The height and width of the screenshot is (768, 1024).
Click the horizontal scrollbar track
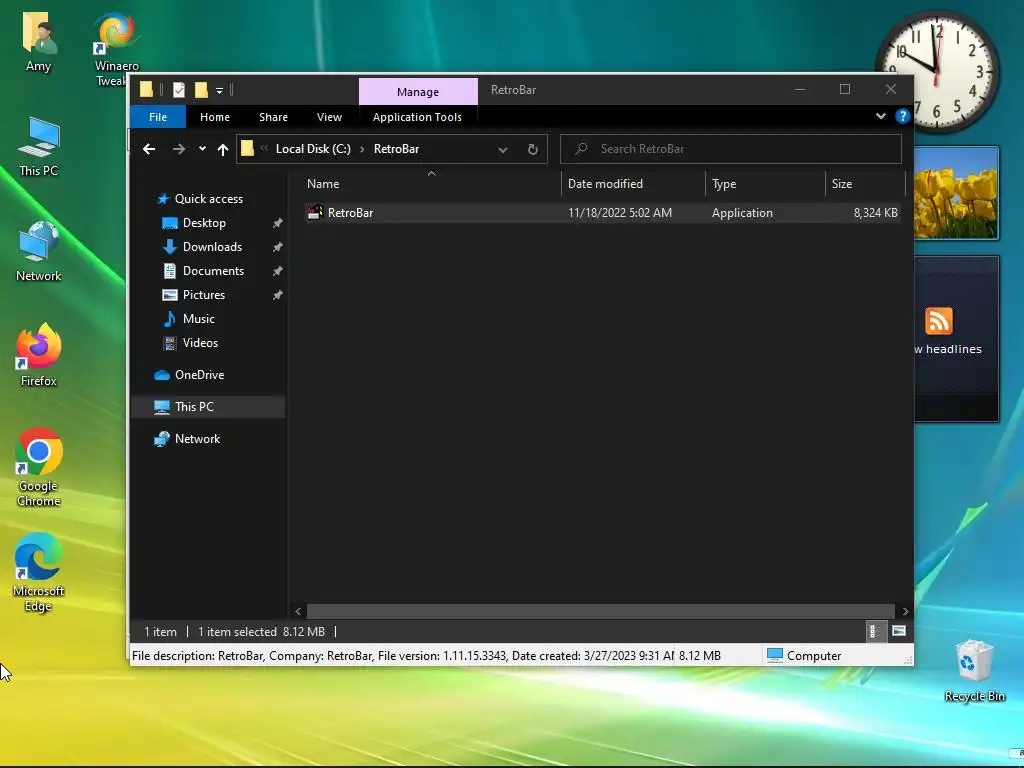tap(600, 611)
